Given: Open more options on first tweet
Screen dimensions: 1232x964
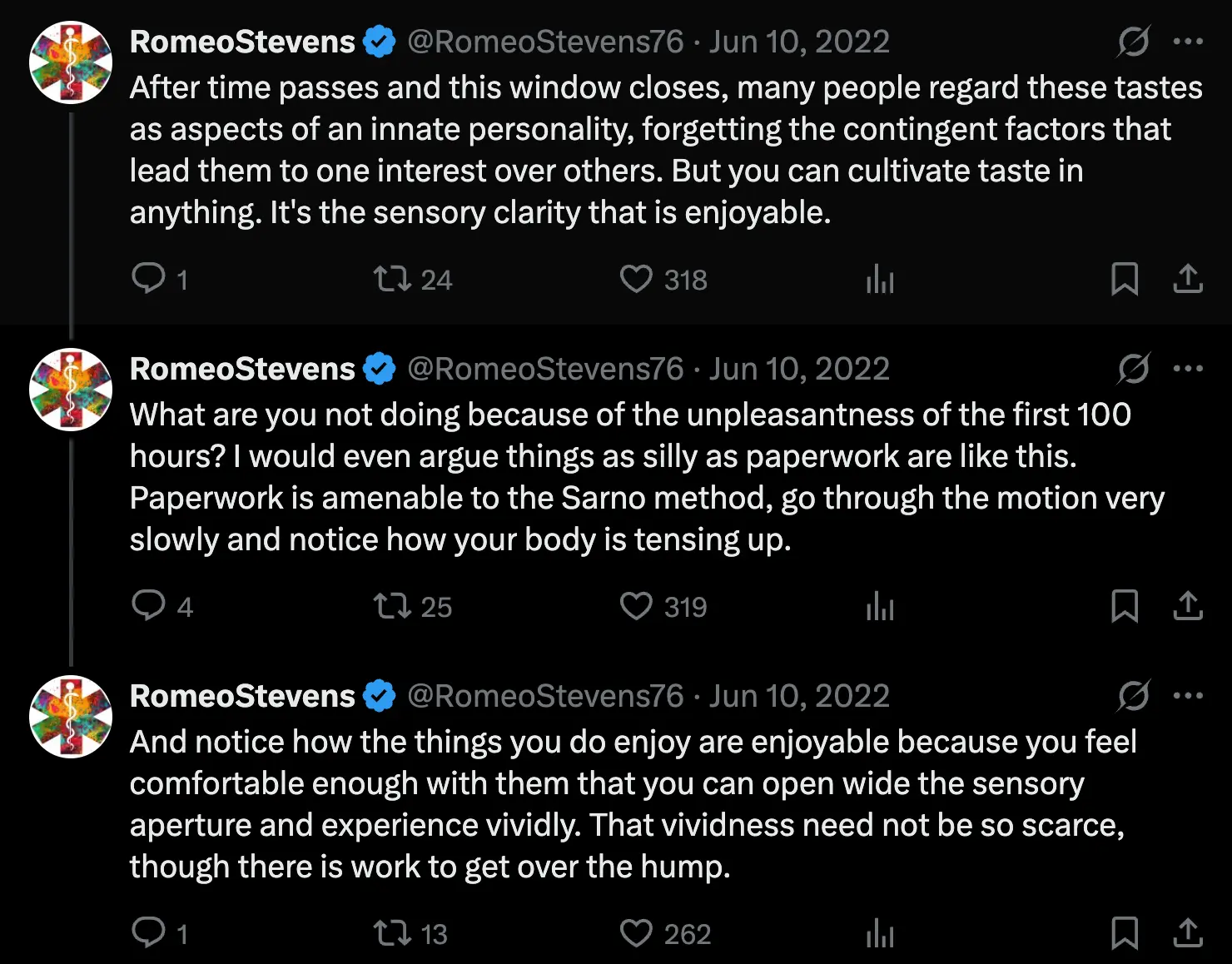Looking at the screenshot, I should click(1188, 42).
